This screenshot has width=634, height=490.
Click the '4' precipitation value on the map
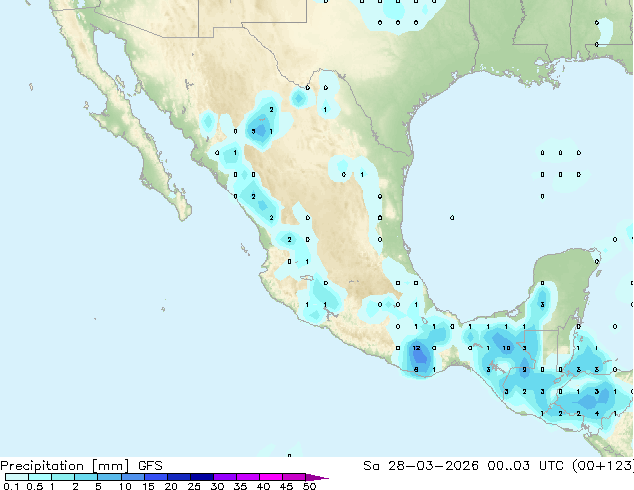[597, 414]
